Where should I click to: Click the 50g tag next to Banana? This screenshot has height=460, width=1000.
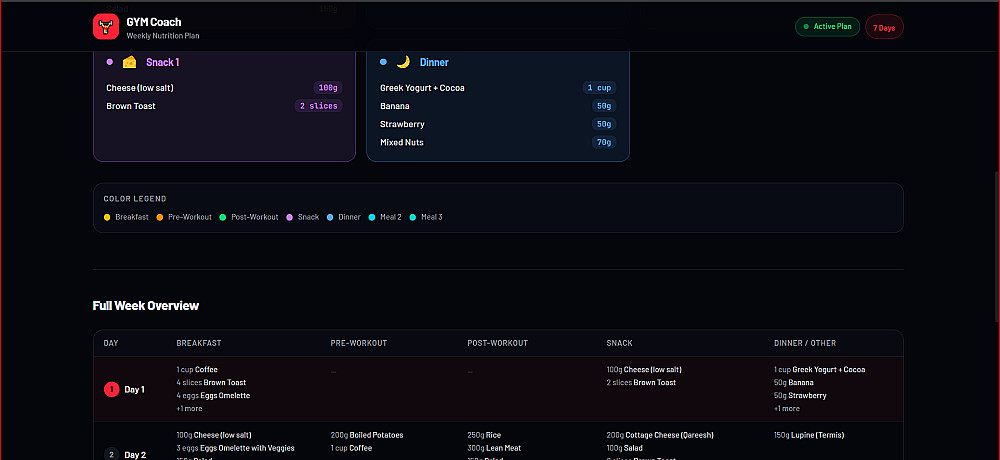(604, 106)
